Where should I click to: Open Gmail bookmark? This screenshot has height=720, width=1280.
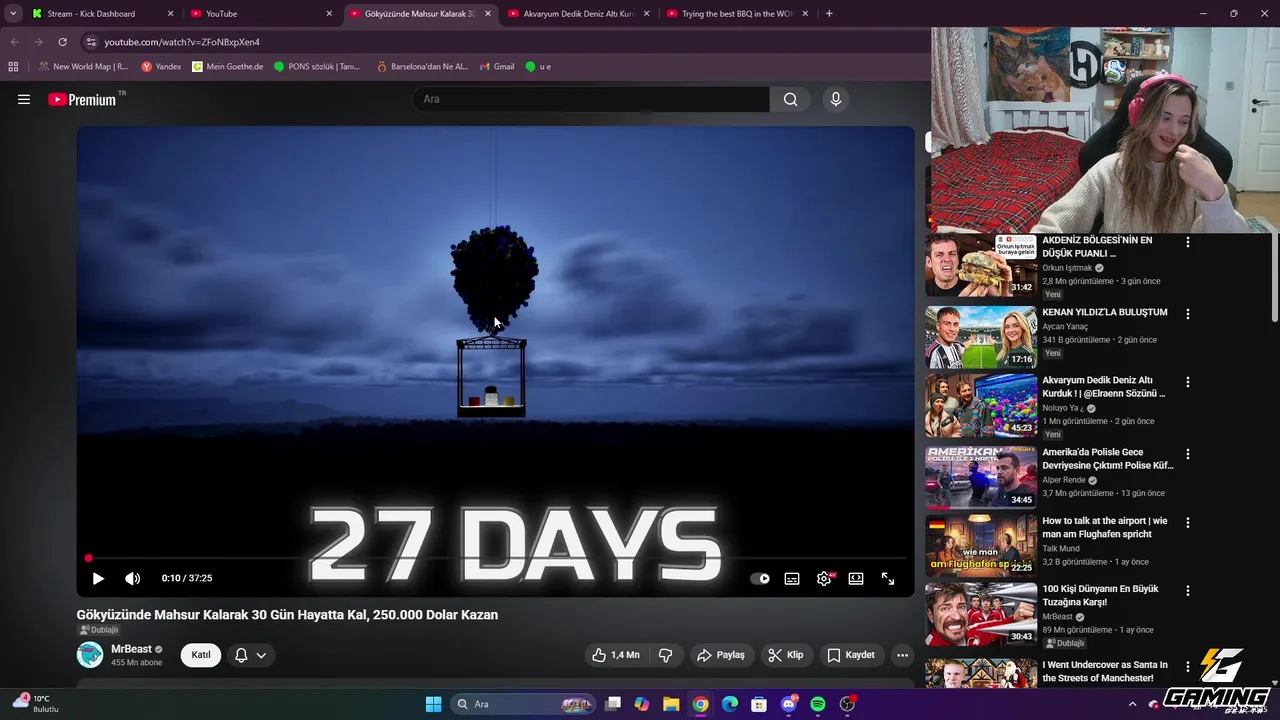tap(496, 67)
